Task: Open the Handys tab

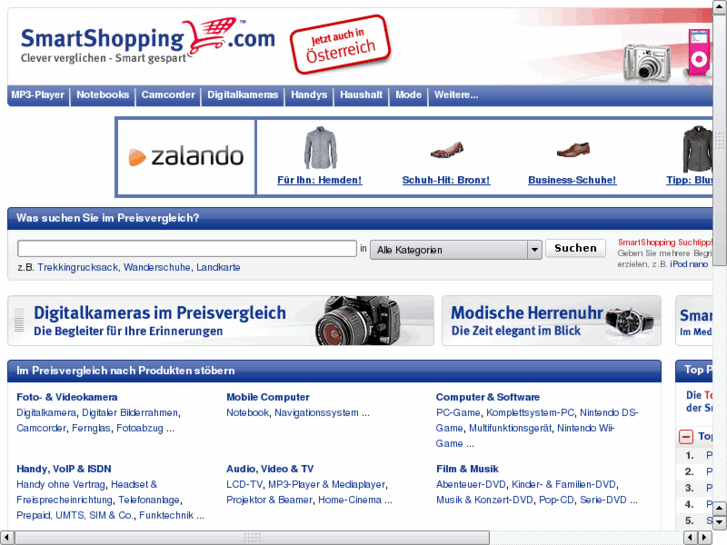Action: (x=309, y=95)
